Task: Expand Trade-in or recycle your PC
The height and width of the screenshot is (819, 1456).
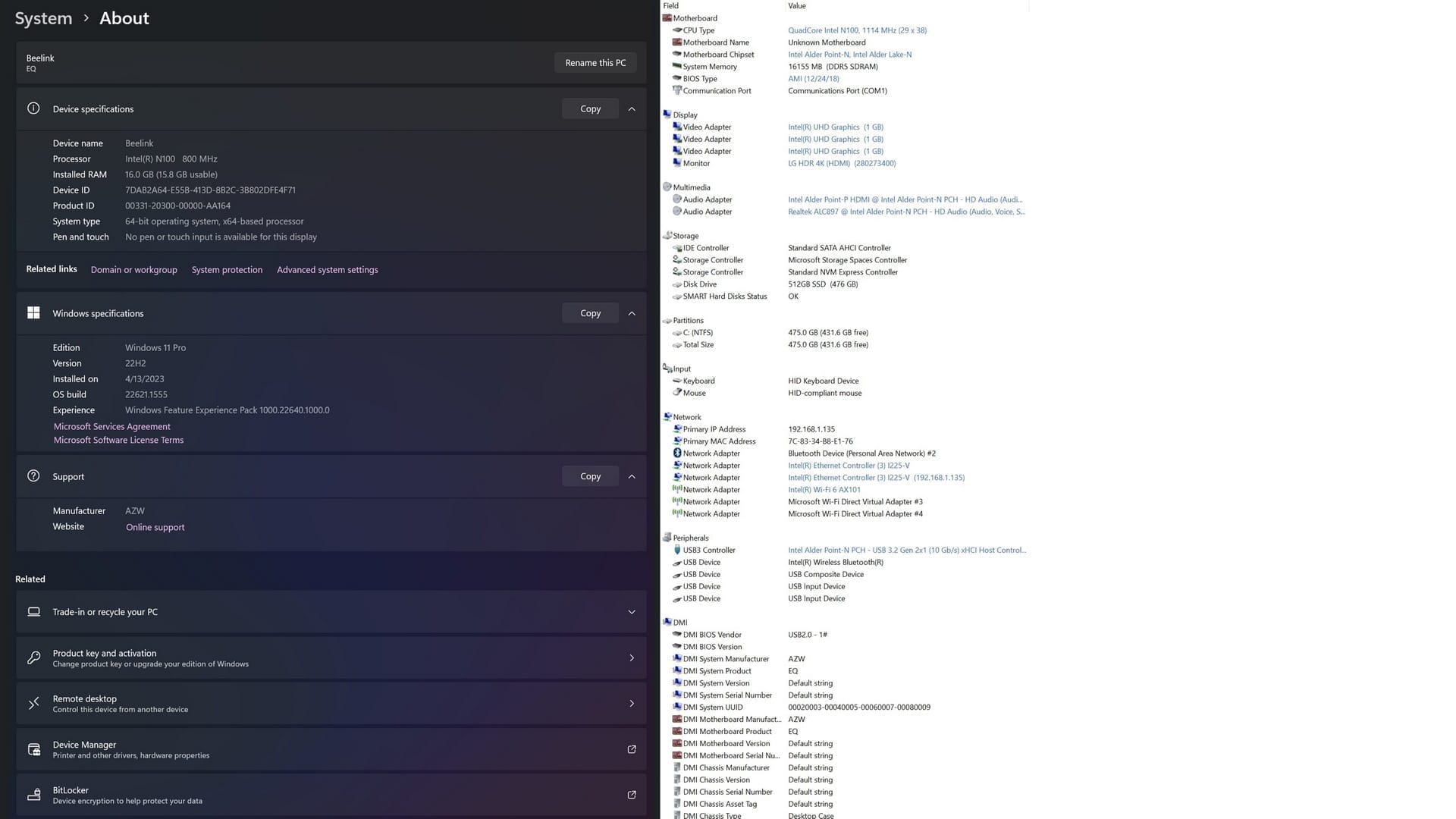Action: click(632, 612)
